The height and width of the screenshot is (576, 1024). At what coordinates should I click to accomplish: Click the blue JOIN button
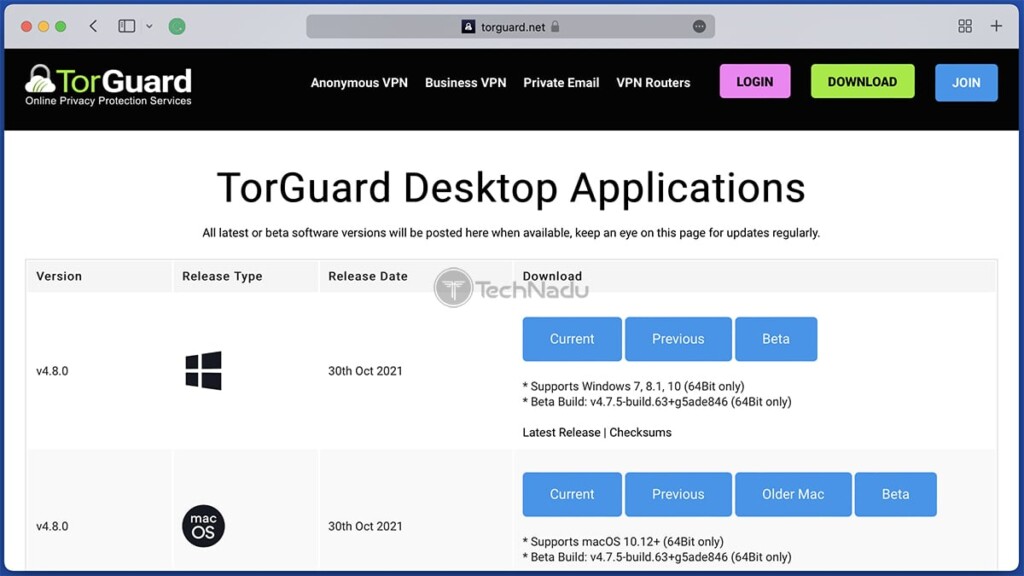(966, 83)
